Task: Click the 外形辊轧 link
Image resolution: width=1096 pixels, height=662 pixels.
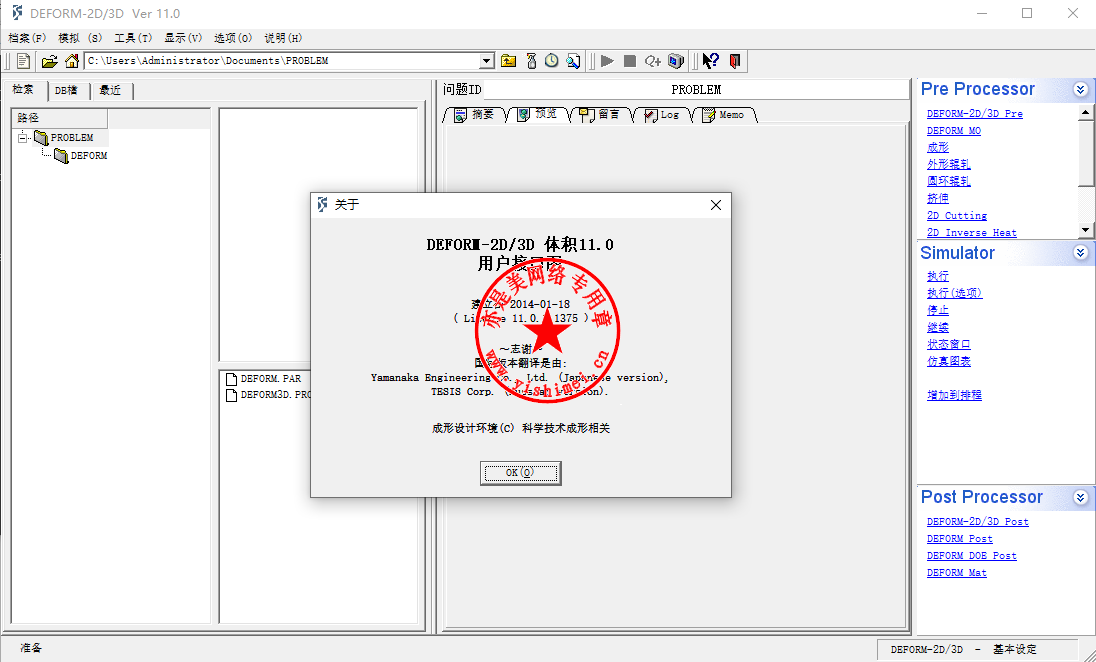Action: point(949,164)
